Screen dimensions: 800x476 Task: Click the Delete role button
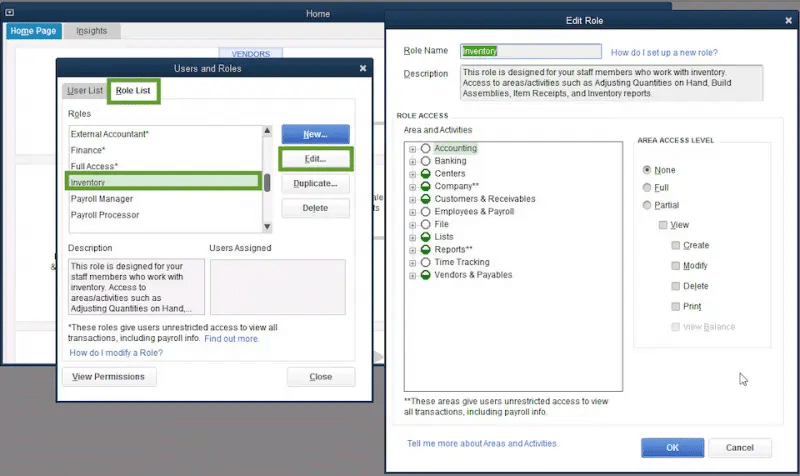point(315,208)
